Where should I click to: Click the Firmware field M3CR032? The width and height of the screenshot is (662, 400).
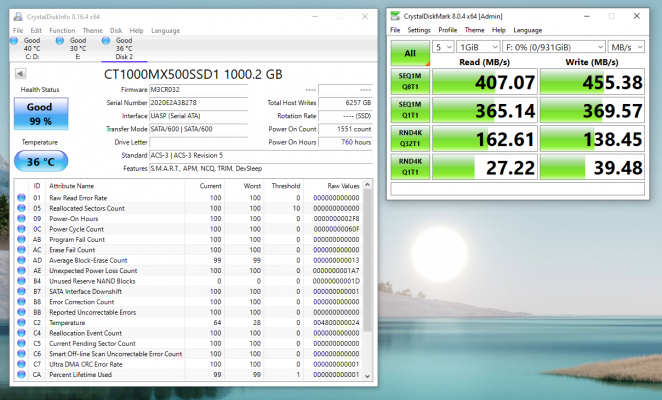pyautogui.click(x=198, y=90)
